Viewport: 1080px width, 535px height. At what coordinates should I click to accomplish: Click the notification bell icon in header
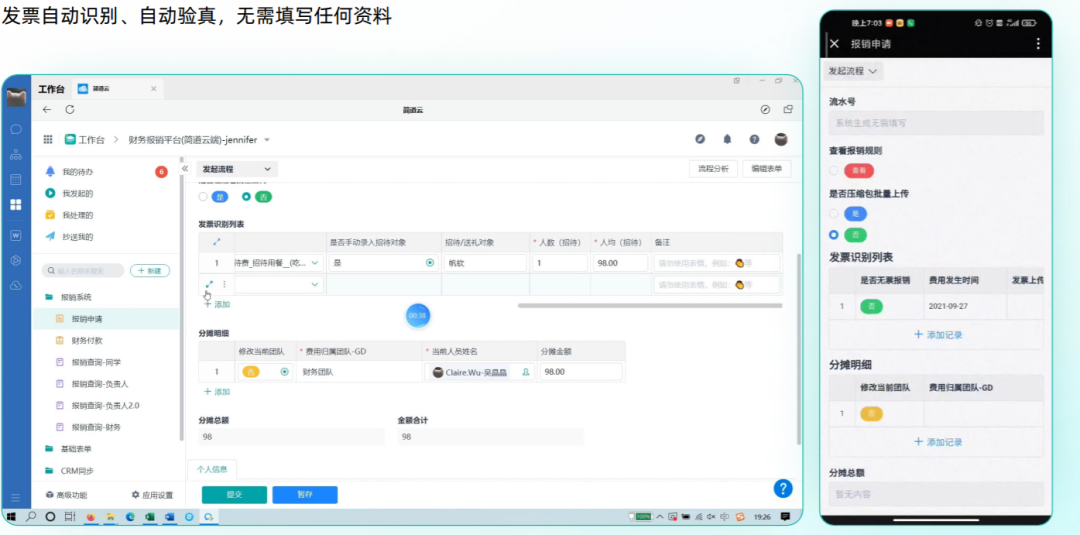(x=727, y=140)
